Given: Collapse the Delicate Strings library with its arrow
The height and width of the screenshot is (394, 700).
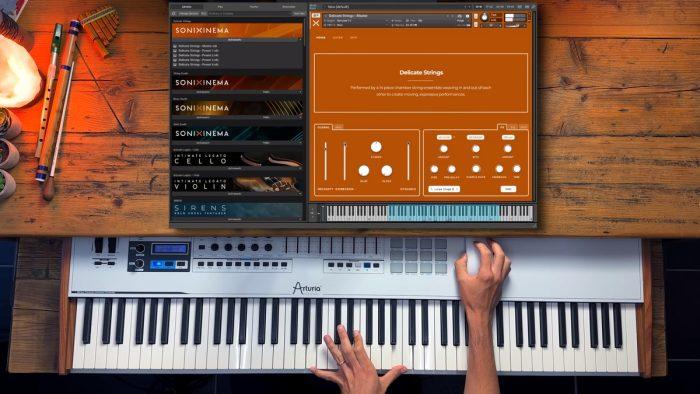Looking at the screenshot, I should pos(300,40).
